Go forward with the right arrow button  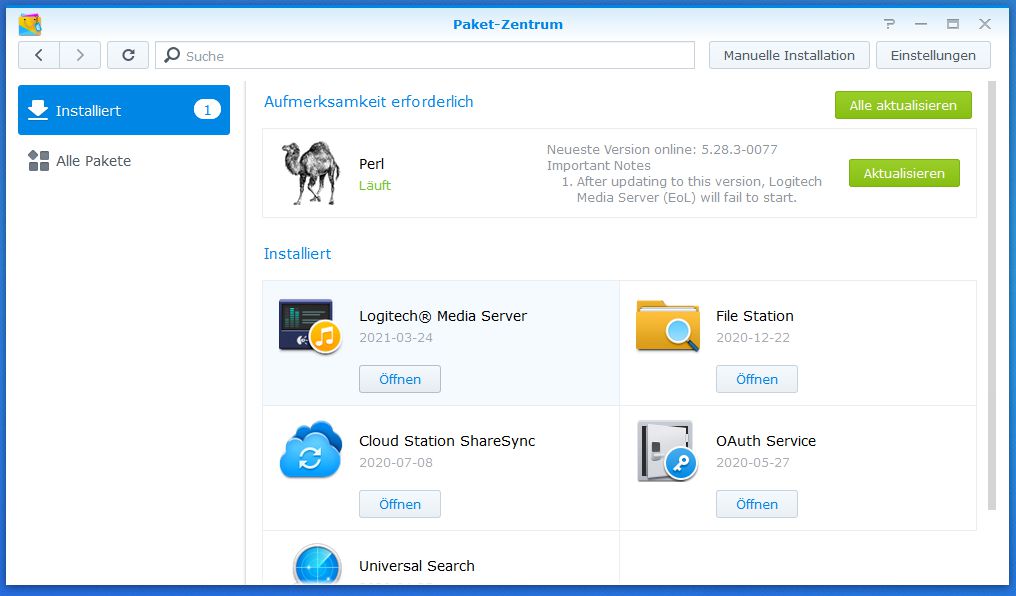80,55
